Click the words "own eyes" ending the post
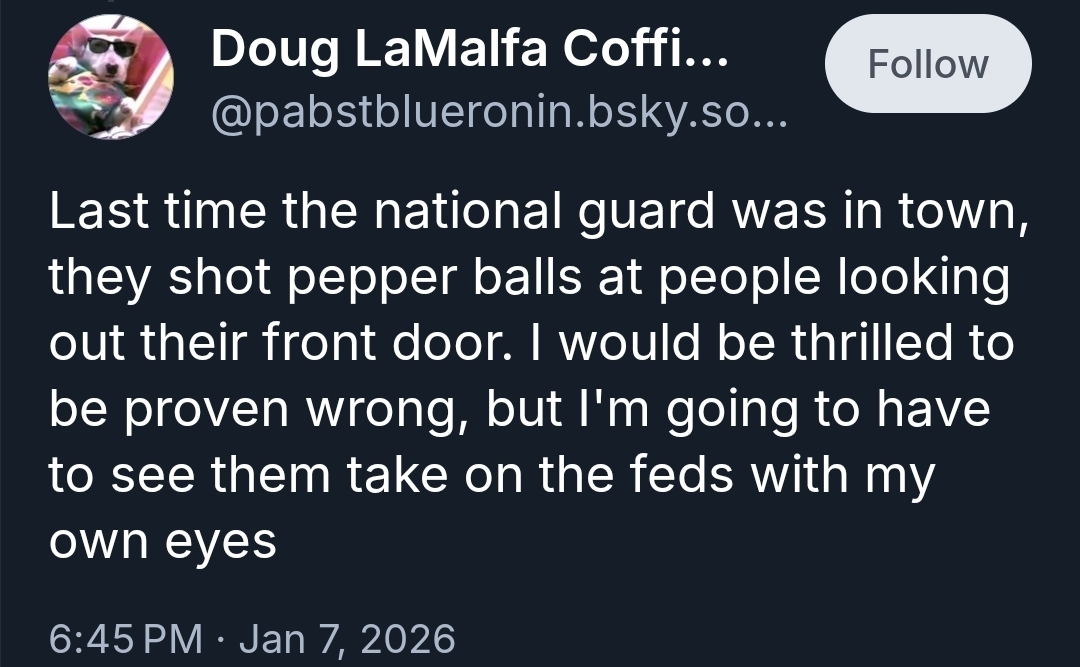 pyautogui.click(x=162, y=543)
